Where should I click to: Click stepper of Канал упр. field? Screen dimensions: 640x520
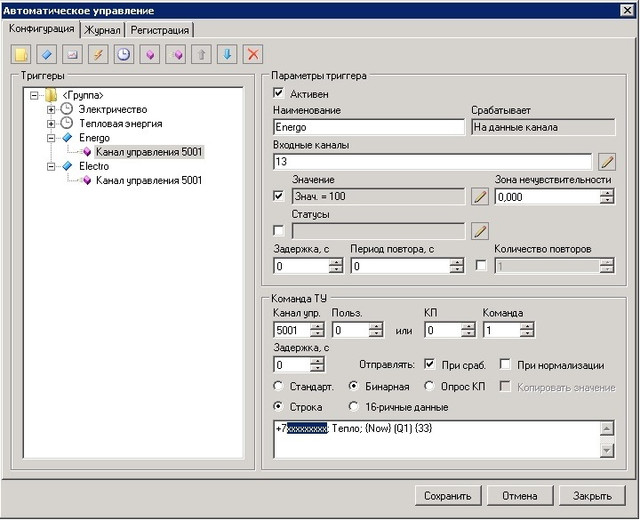tap(317, 330)
